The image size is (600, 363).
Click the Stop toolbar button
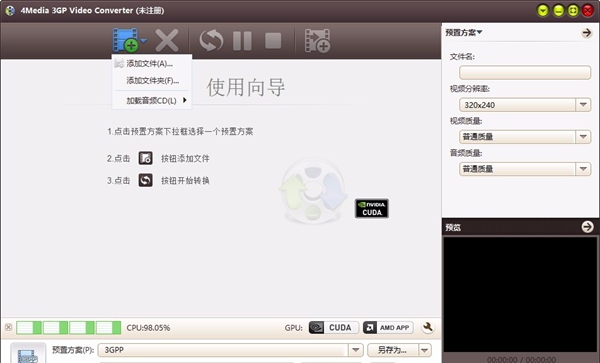[273, 41]
